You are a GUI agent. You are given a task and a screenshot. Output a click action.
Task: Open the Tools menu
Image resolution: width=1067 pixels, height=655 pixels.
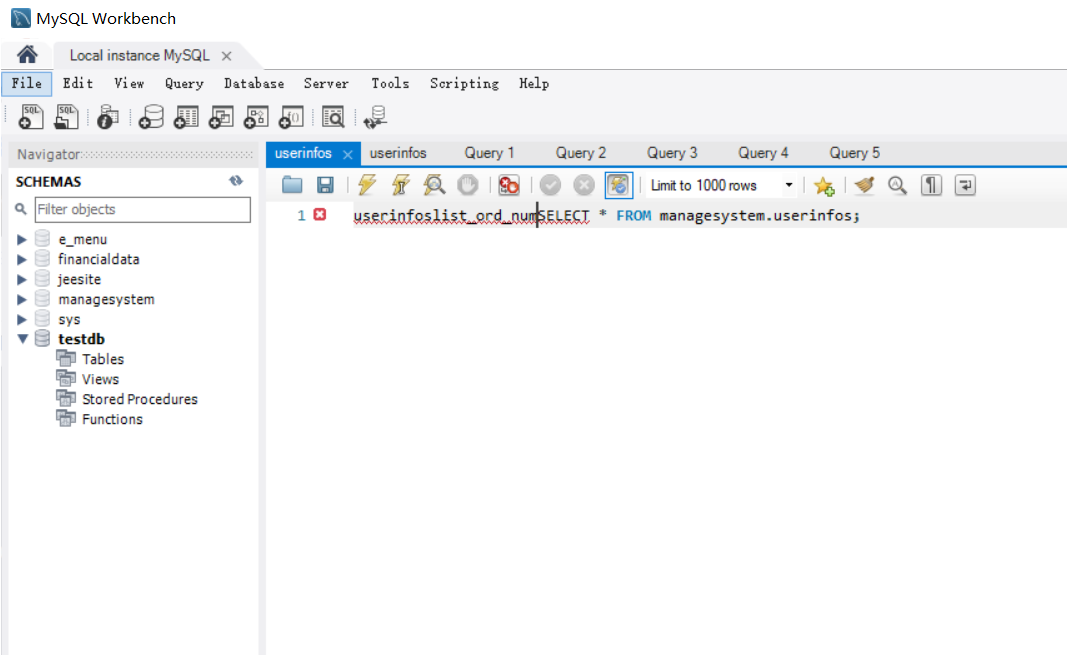(390, 83)
